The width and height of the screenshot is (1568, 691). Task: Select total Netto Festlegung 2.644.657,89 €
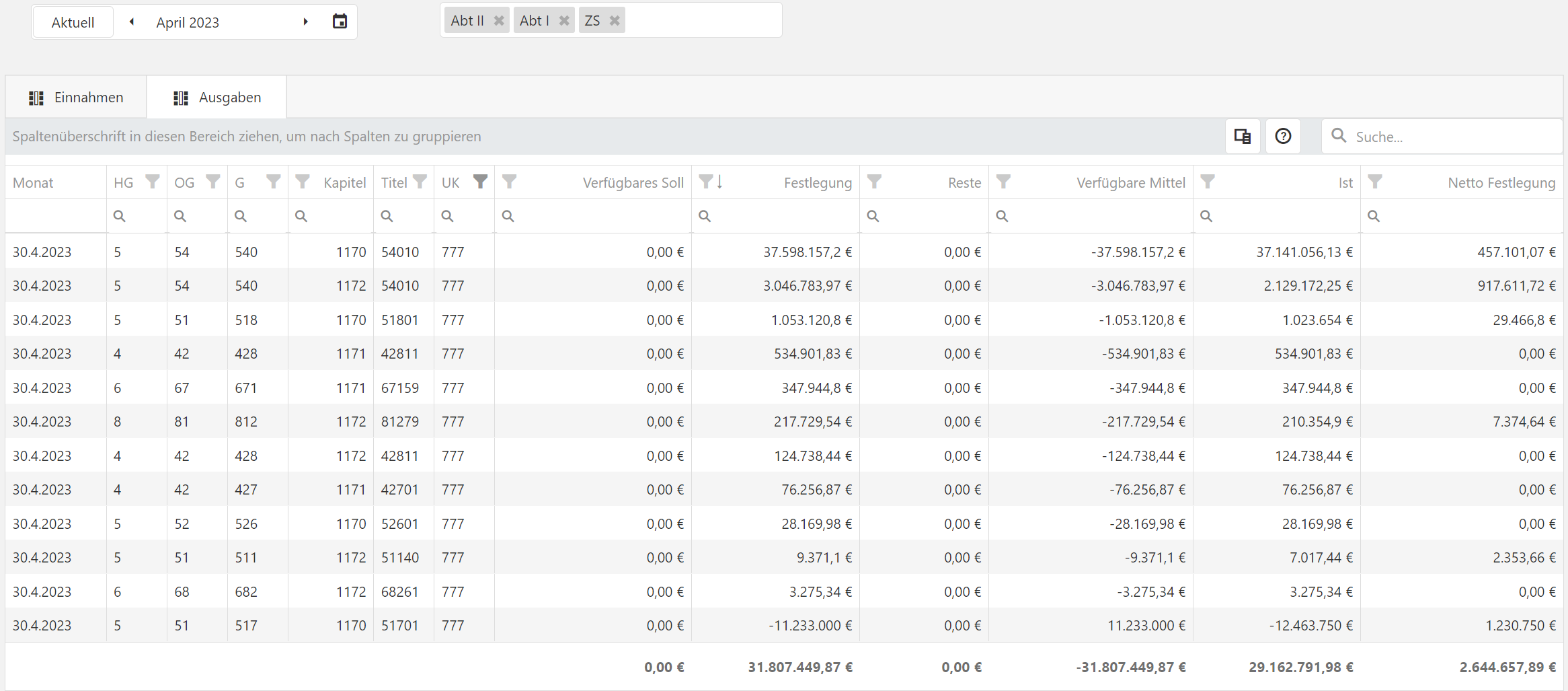tap(1507, 667)
